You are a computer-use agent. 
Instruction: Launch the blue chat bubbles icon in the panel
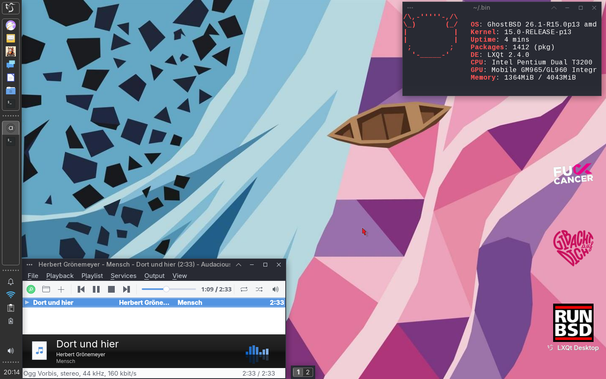pos(10,64)
